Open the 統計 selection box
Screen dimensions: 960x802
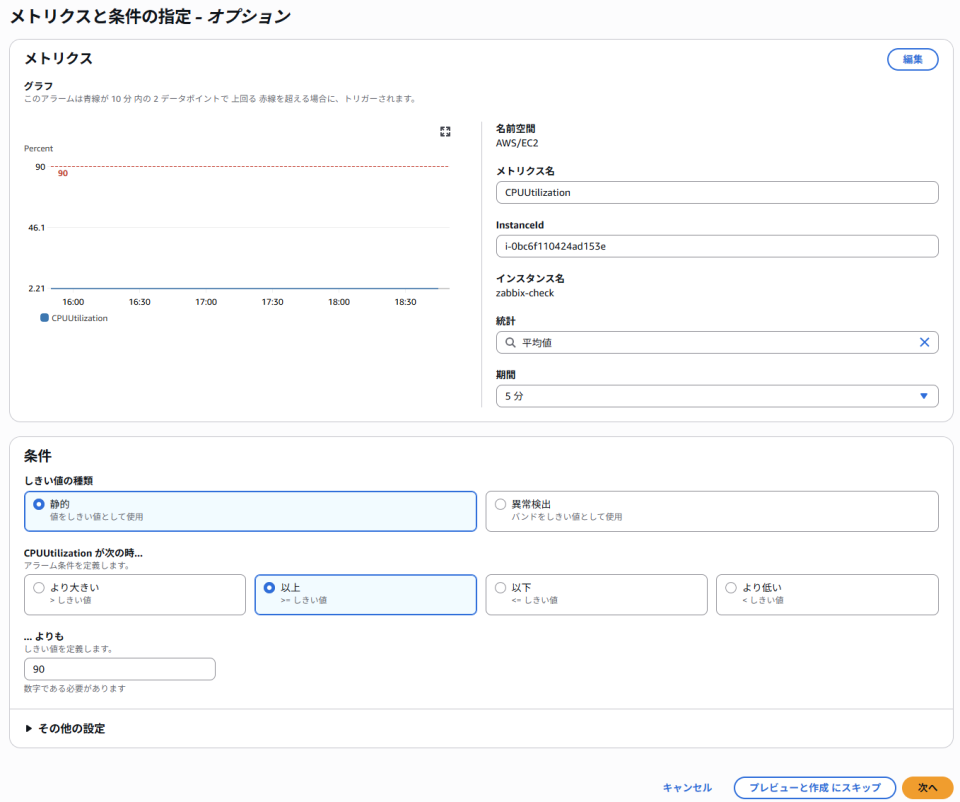(x=717, y=342)
